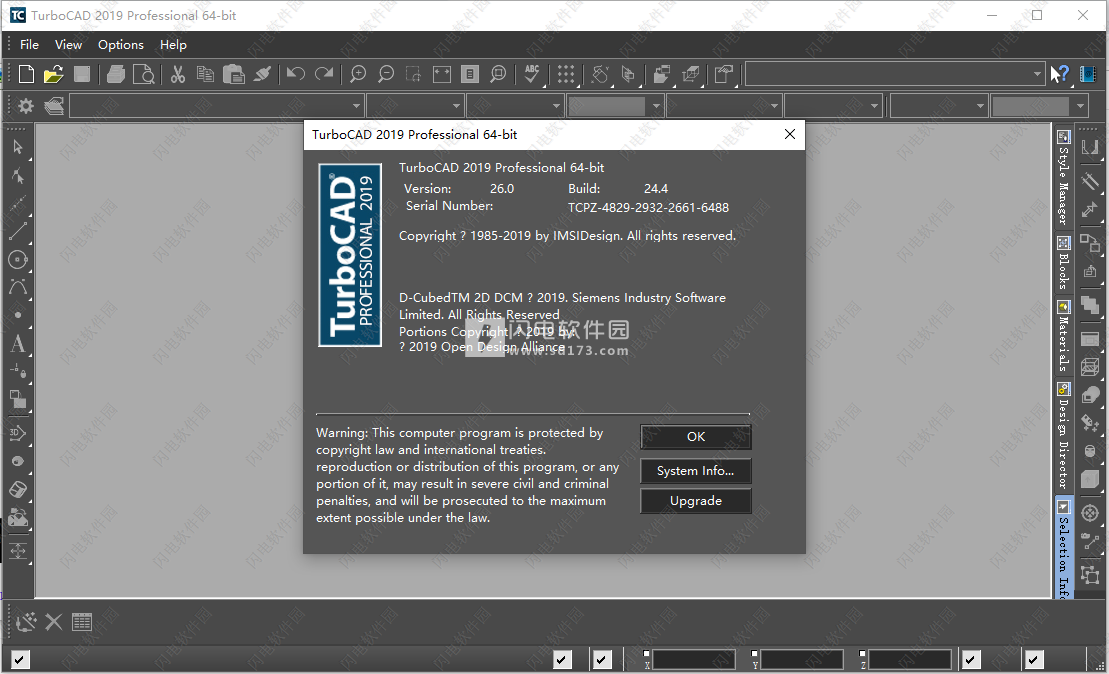Click the Save floppy disk icon

pos(82,74)
